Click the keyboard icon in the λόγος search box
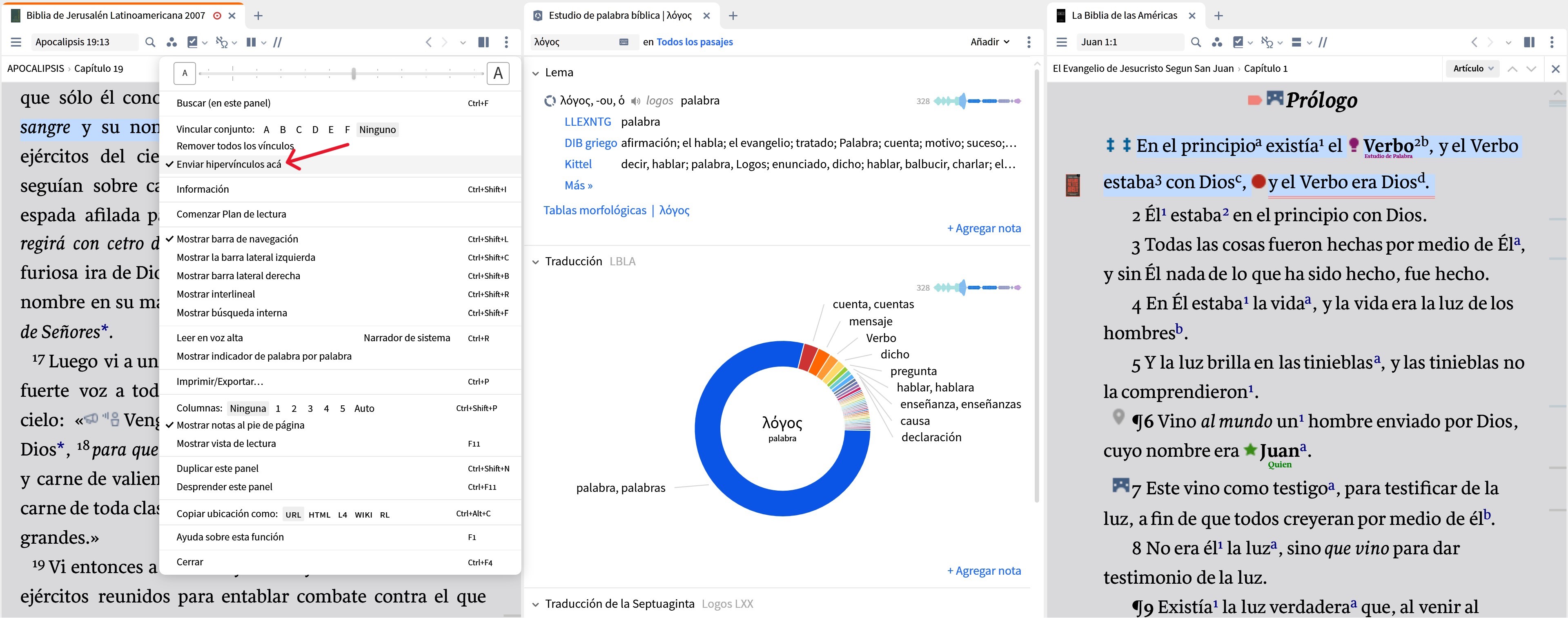This screenshot has width=1568, height=618. pyautogui.click(x=624, y=42)
